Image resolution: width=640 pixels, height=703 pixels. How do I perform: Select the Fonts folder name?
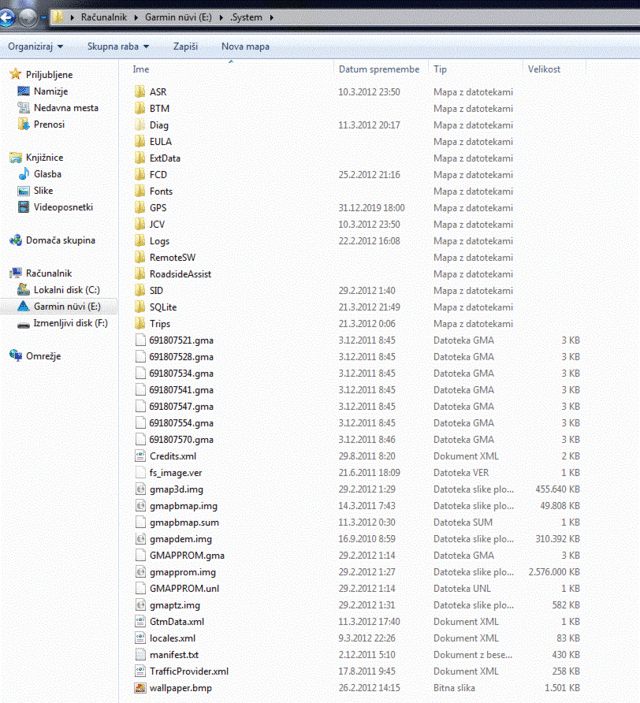point(161,191)
